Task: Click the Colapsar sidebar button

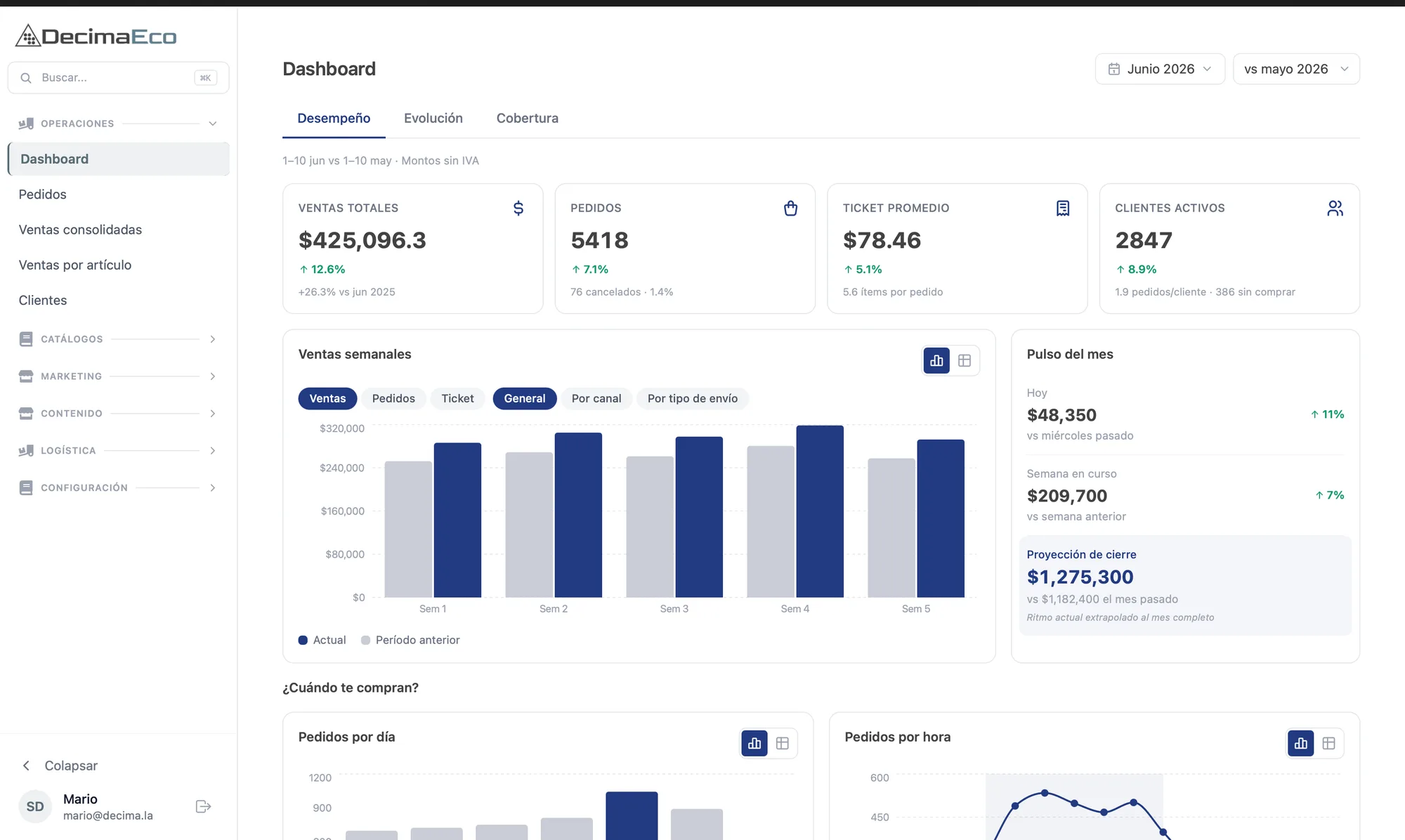Action: pyautogui.click(x=60, y=766)
